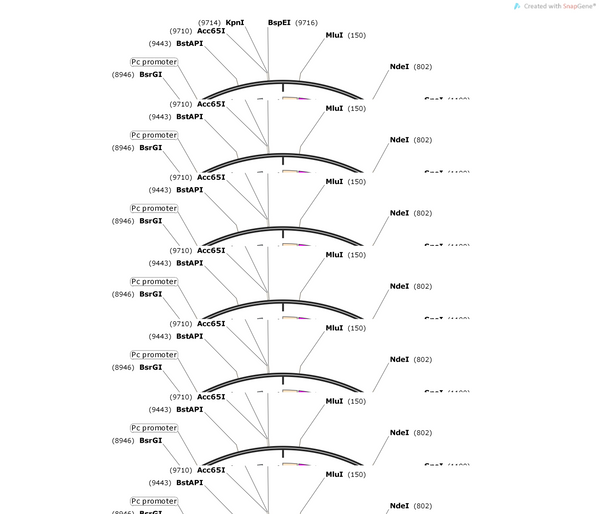Select the second NdeI (802) label from the top
Viewport: 600px width, 514px height.
tap(411, 140)
